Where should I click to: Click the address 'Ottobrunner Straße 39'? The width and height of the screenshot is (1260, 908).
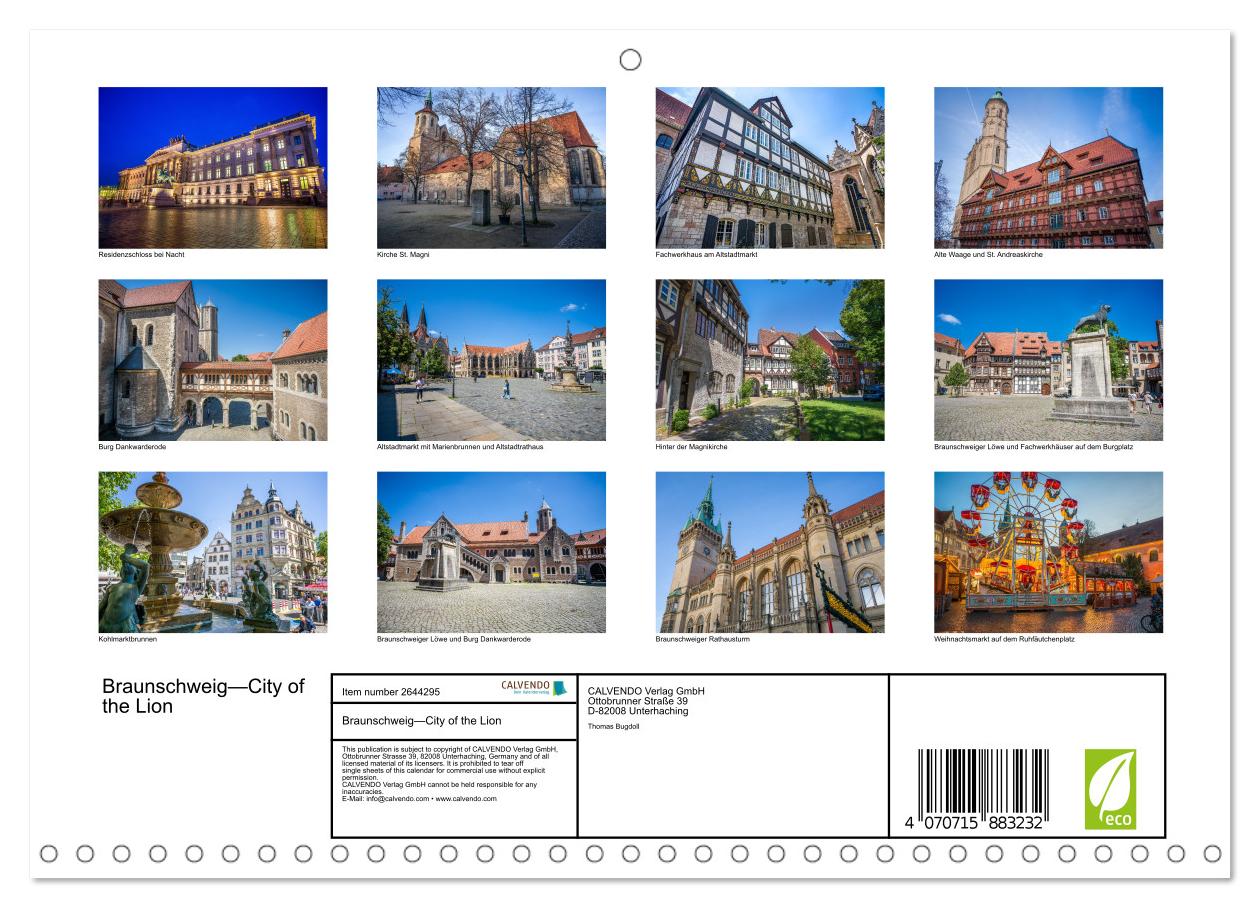coord(638,701)
